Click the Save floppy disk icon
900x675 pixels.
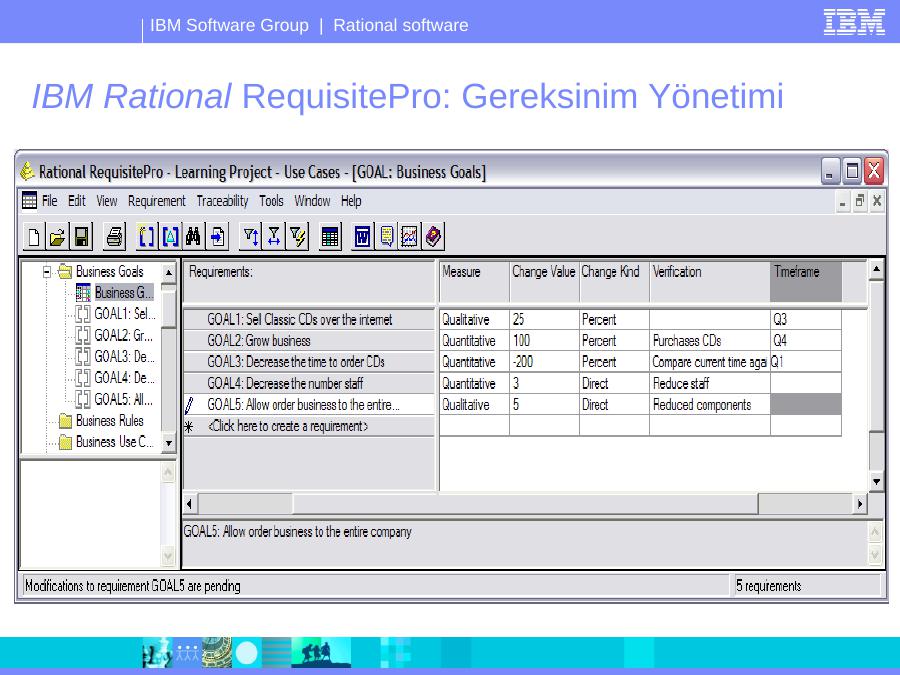81,236
